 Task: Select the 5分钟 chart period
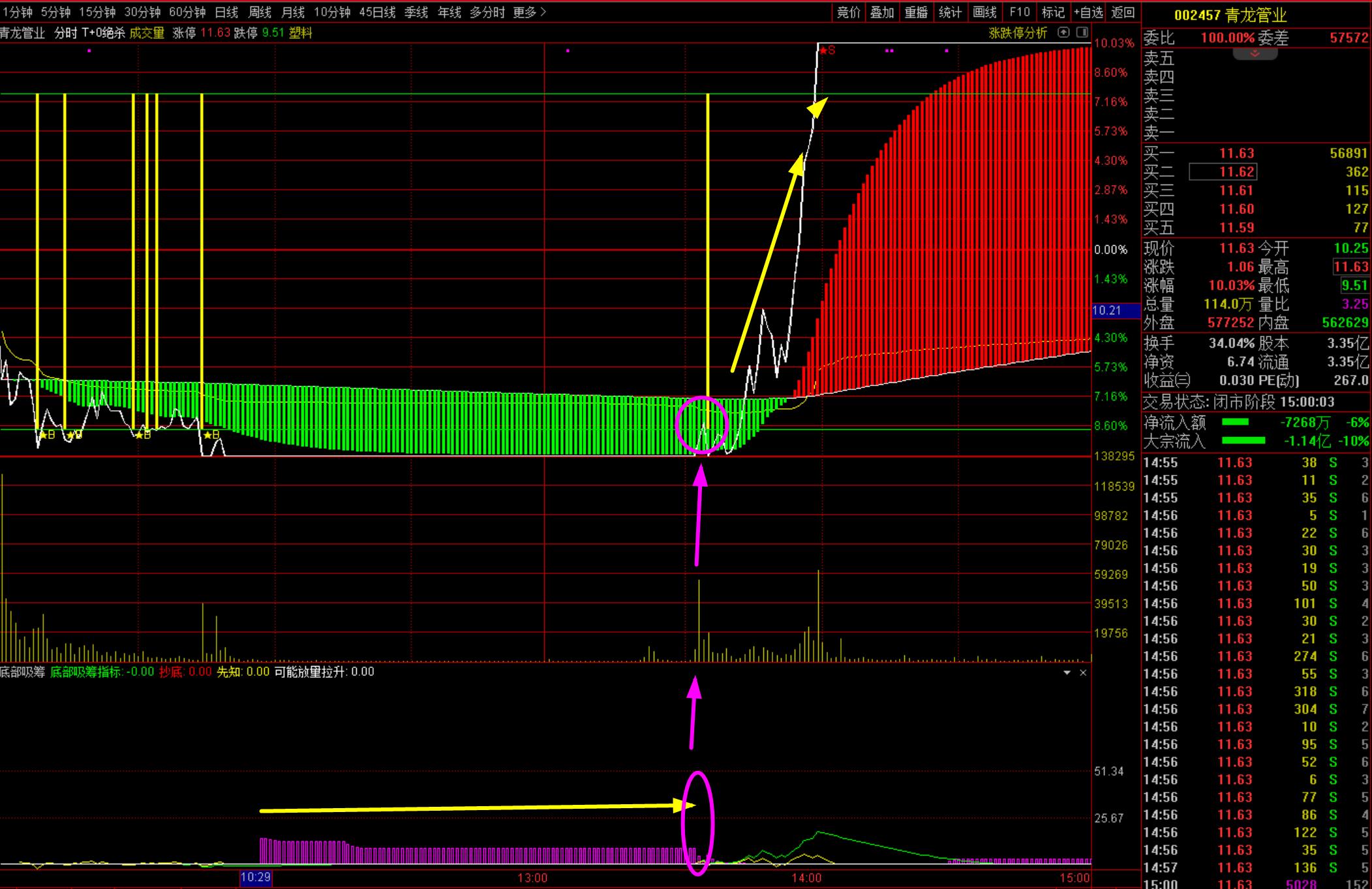pos(55,12)
